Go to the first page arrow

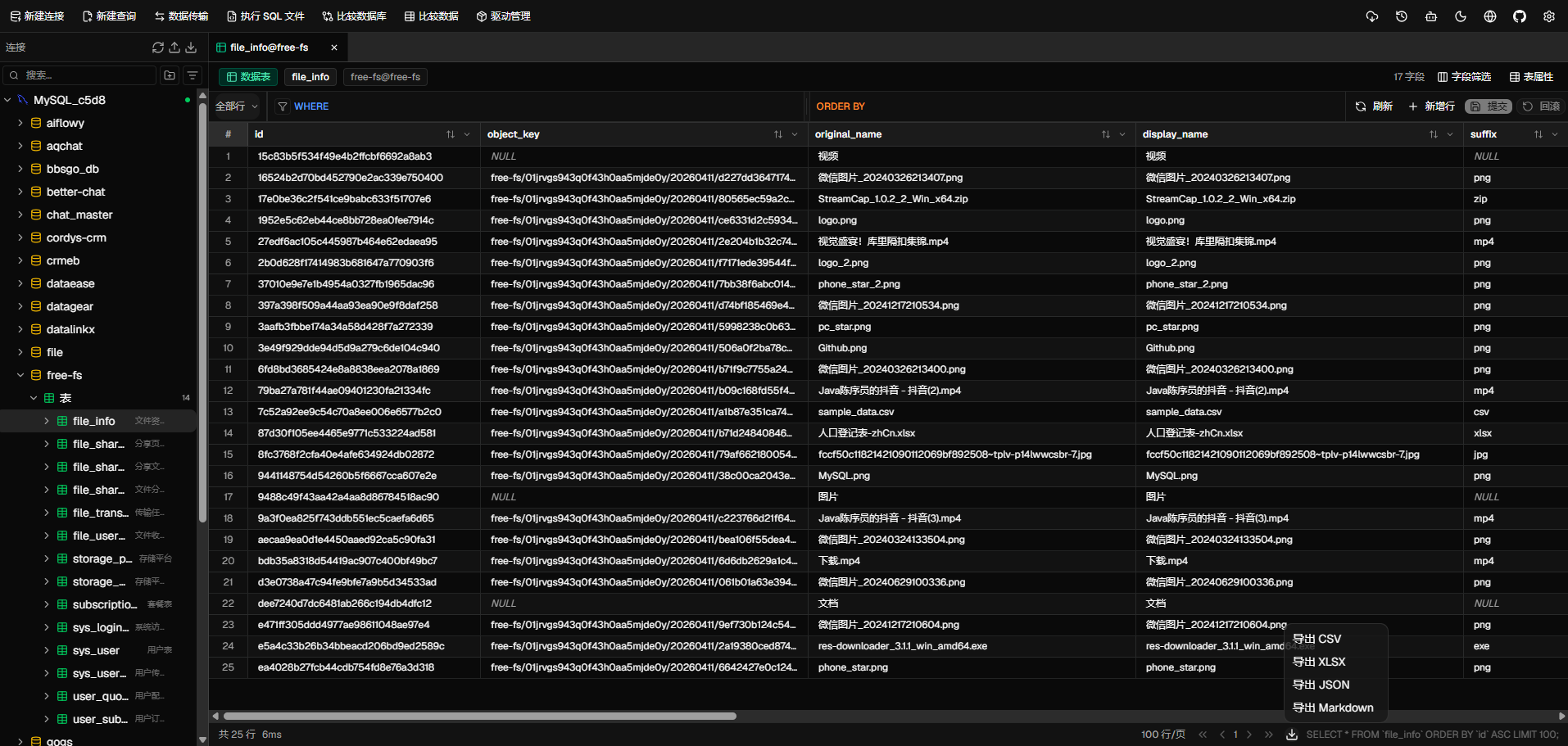(x=1203, y=735)
